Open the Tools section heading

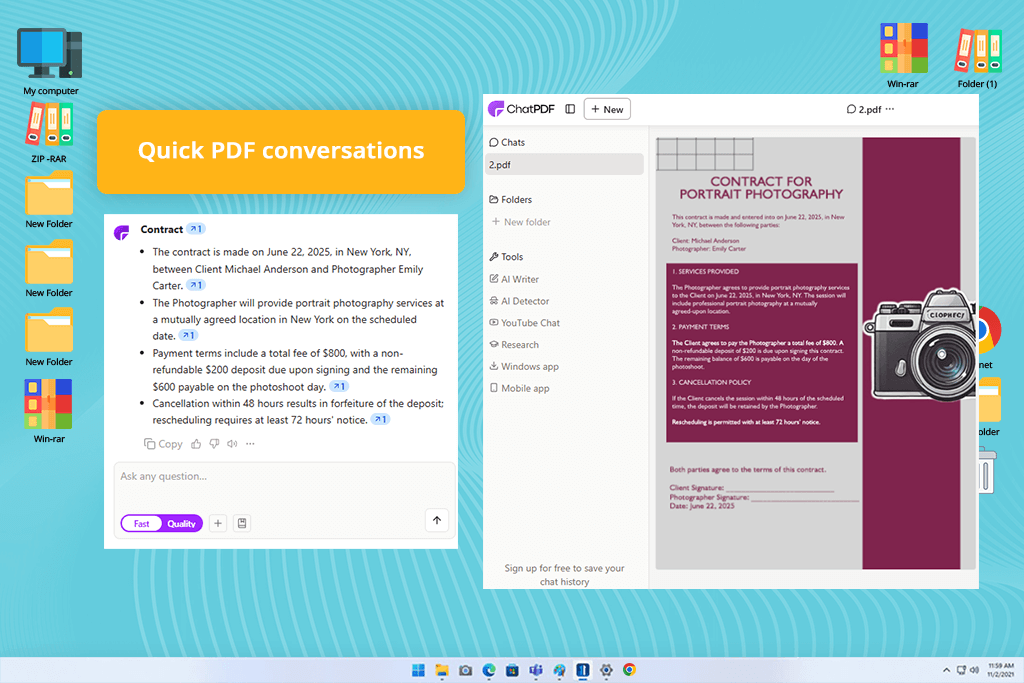click(x=506, y=257)
